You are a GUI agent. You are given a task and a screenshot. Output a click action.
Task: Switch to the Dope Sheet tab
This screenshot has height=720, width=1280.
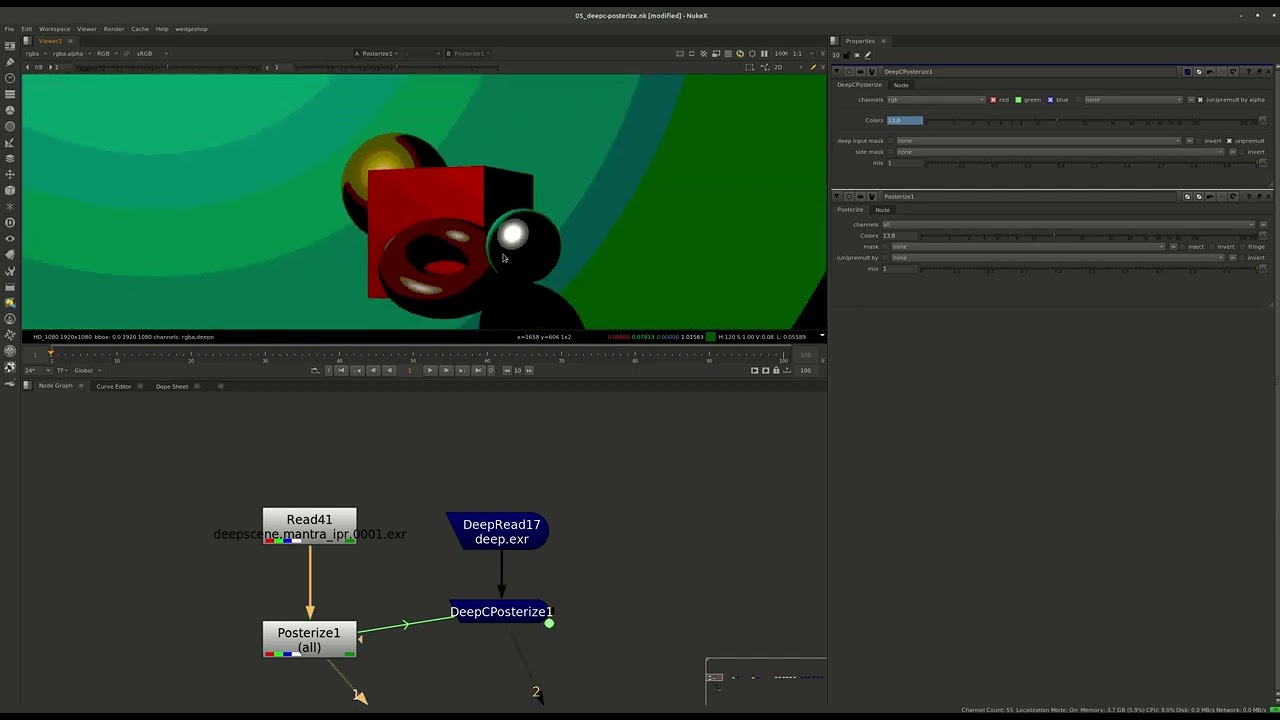pyautogui.click(x=172, y=386)
